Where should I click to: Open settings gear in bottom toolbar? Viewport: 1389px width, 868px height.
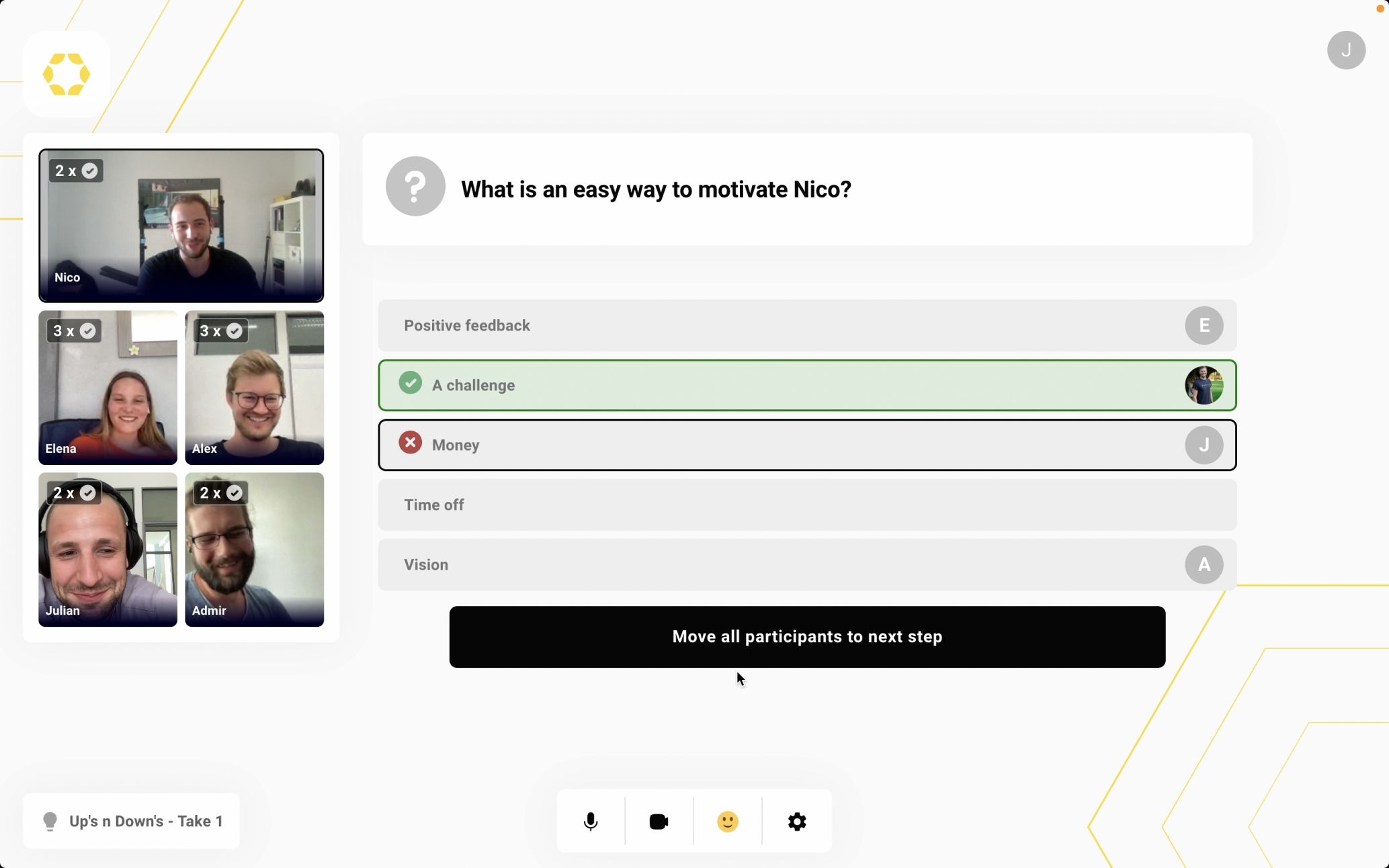[x=797, y=821]
